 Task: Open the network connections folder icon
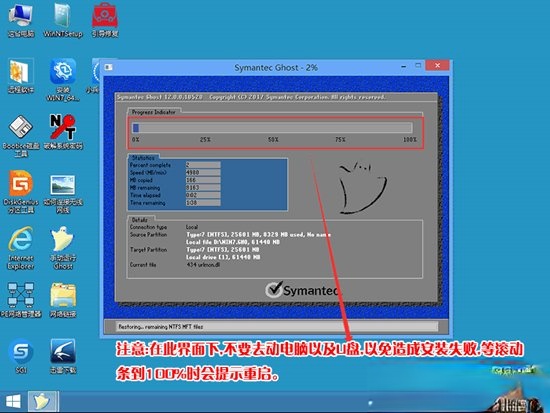(x=63, y=300)
